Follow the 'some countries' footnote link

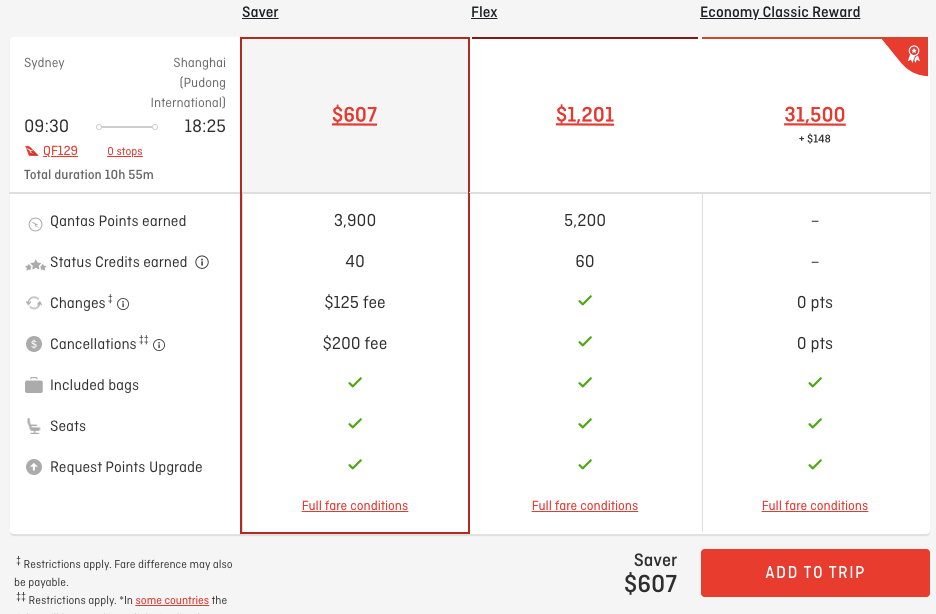tap(172, 600)
